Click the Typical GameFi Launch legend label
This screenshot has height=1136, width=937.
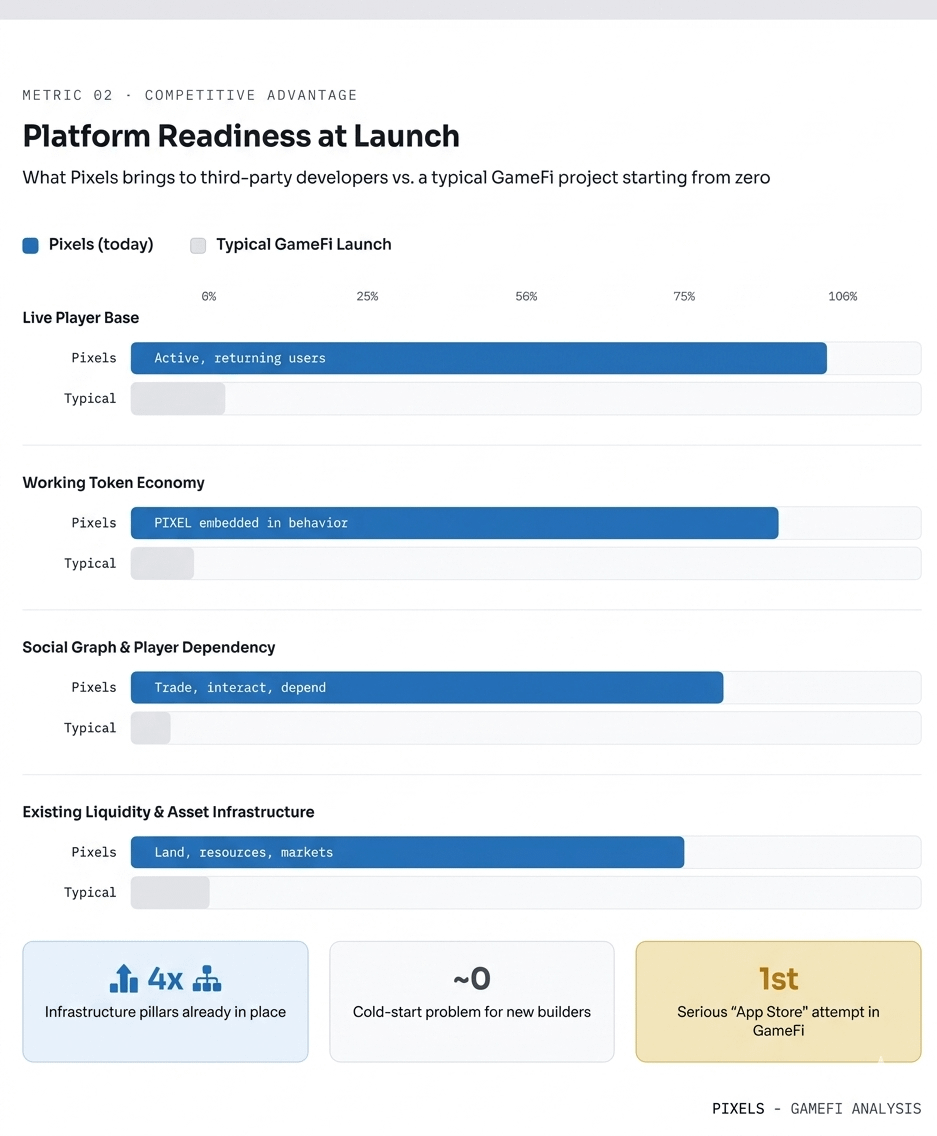coord(304,245)
